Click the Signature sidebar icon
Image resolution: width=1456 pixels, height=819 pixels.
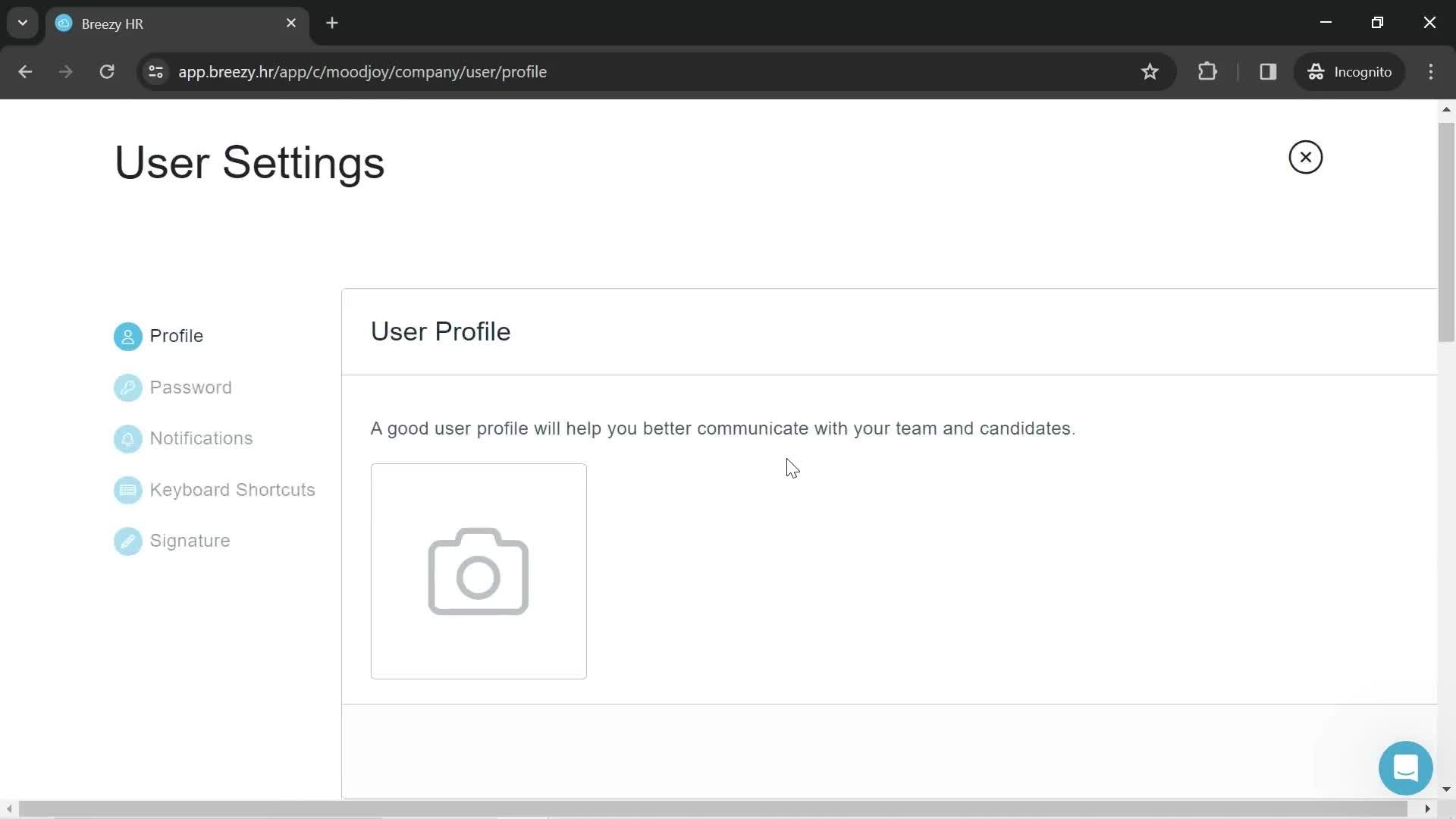tap(127, 540)
